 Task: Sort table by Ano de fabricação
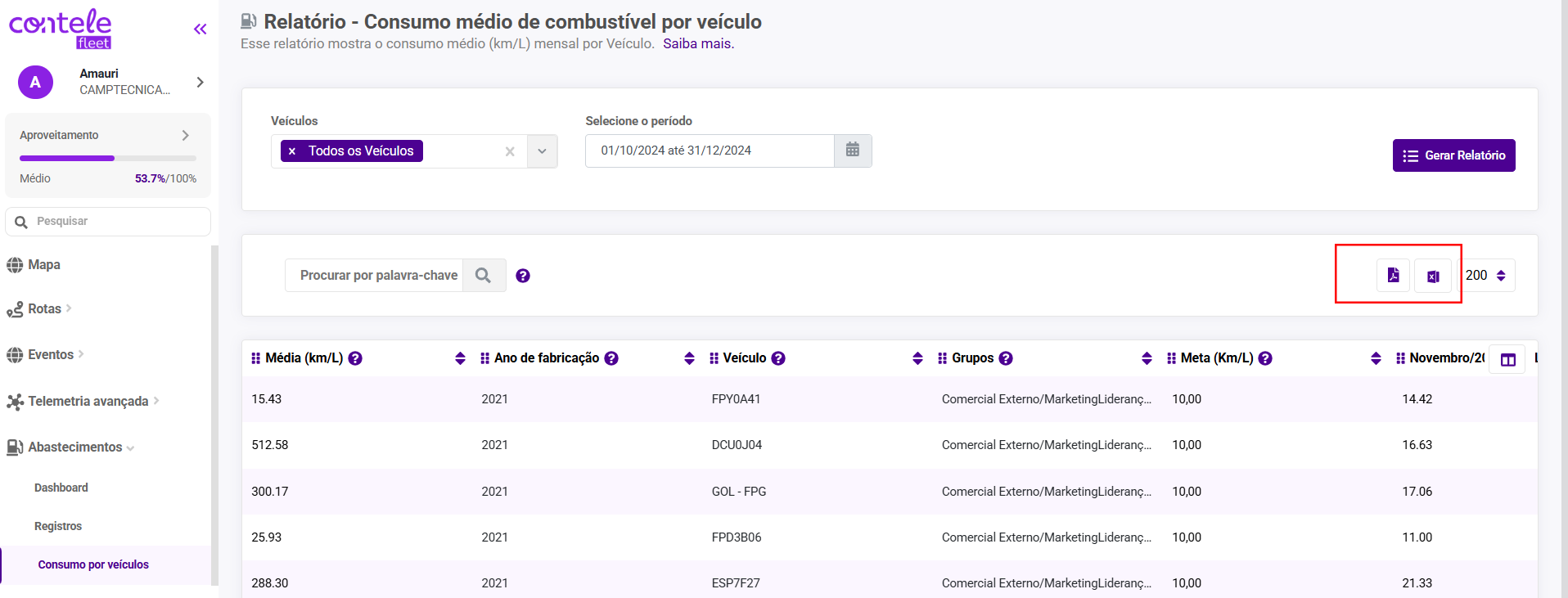(x=689, y=358)
